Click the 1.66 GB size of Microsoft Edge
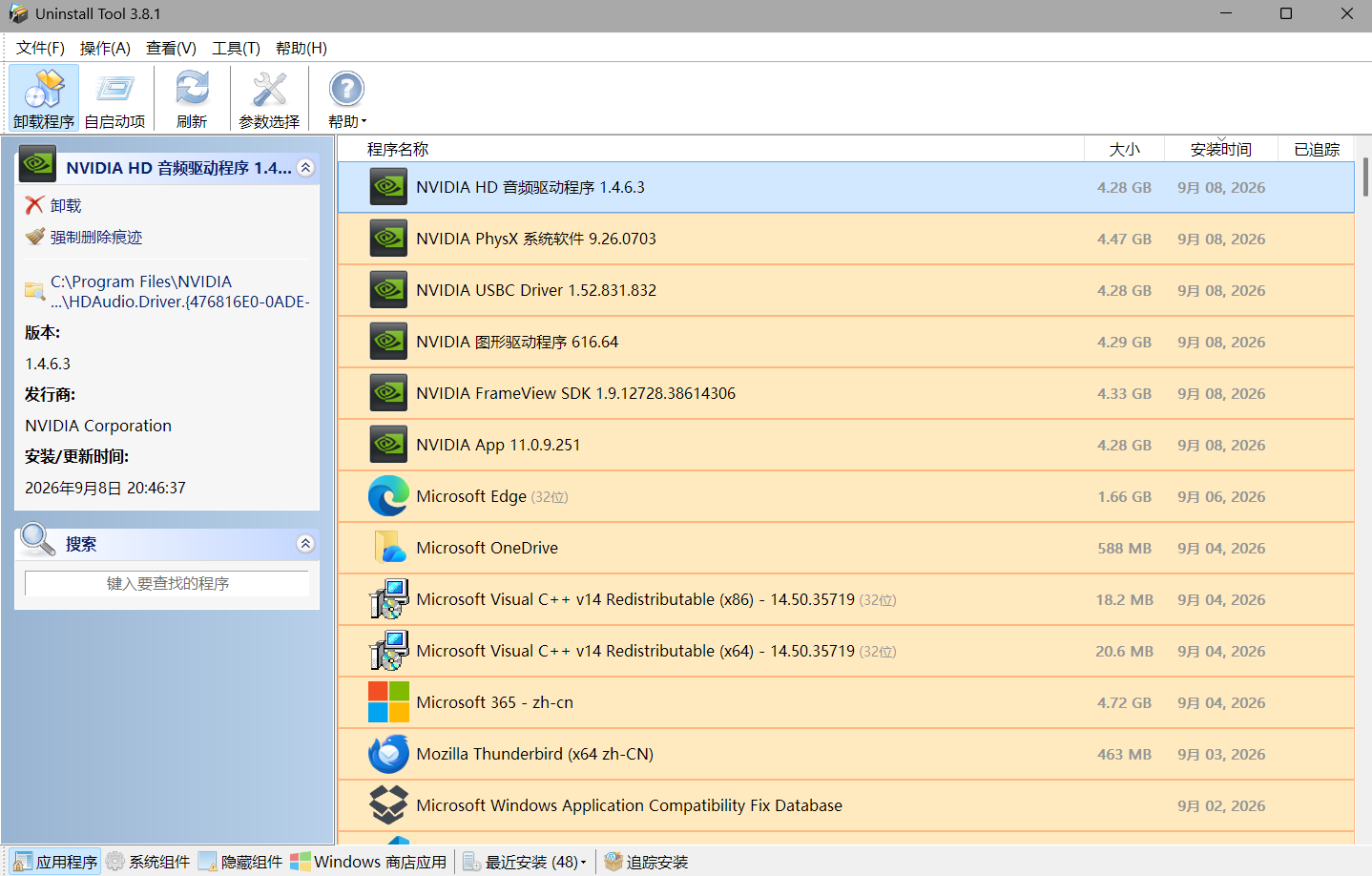This screenshot has height=876, width=1372. pyautogui.click(x=1124, y=496)
